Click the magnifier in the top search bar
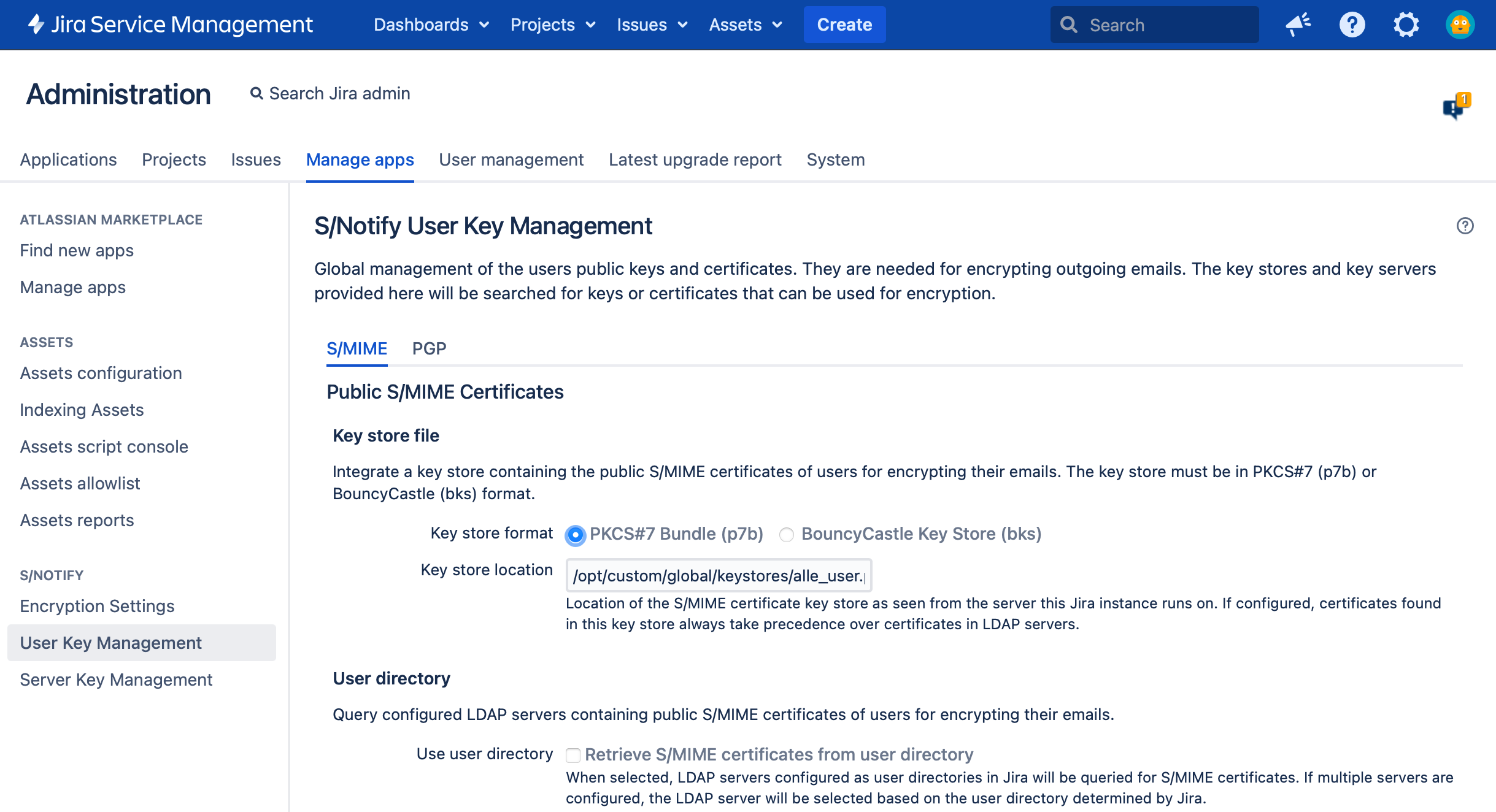 (1070, 25)
